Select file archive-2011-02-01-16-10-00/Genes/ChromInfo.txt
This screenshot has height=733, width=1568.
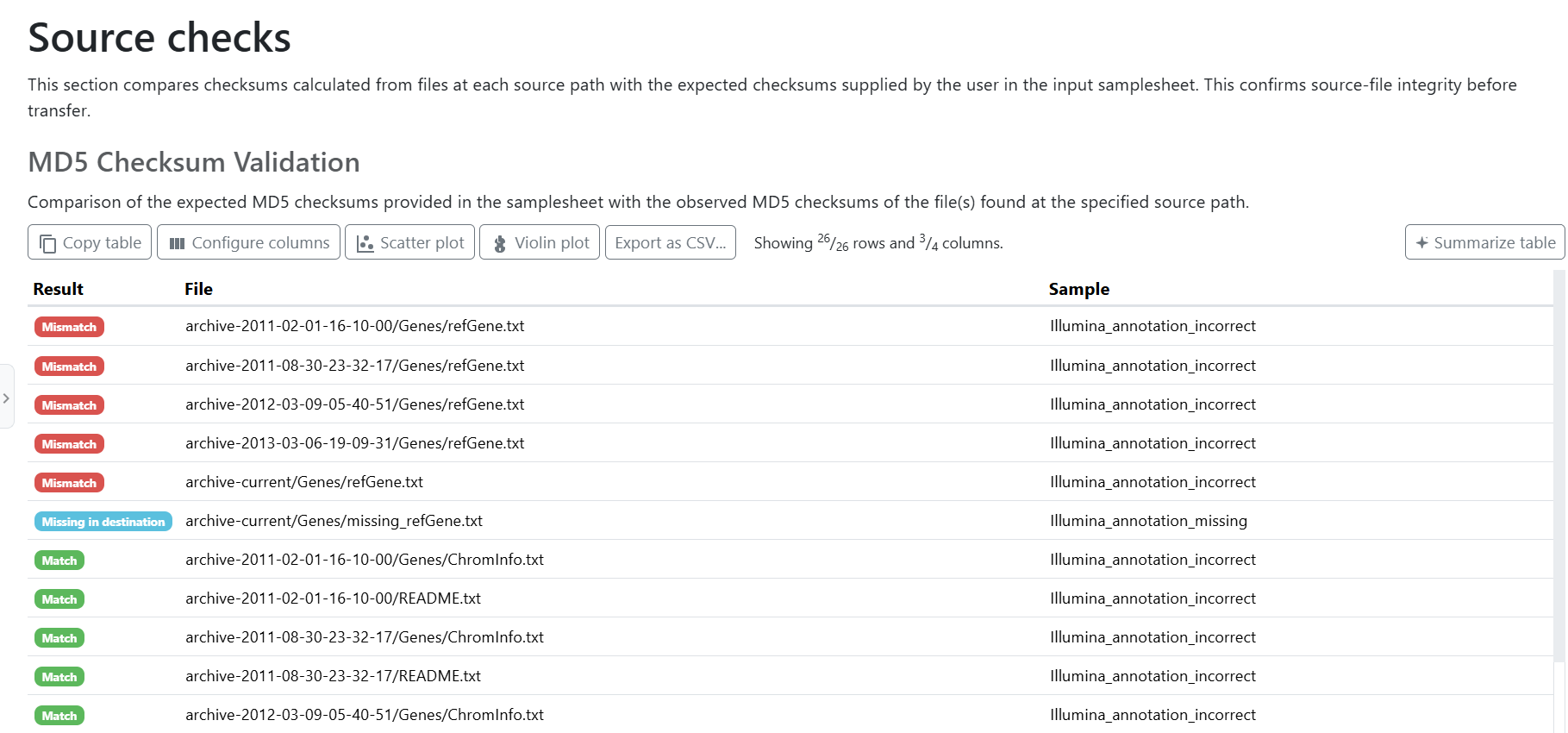coord(365,560)
